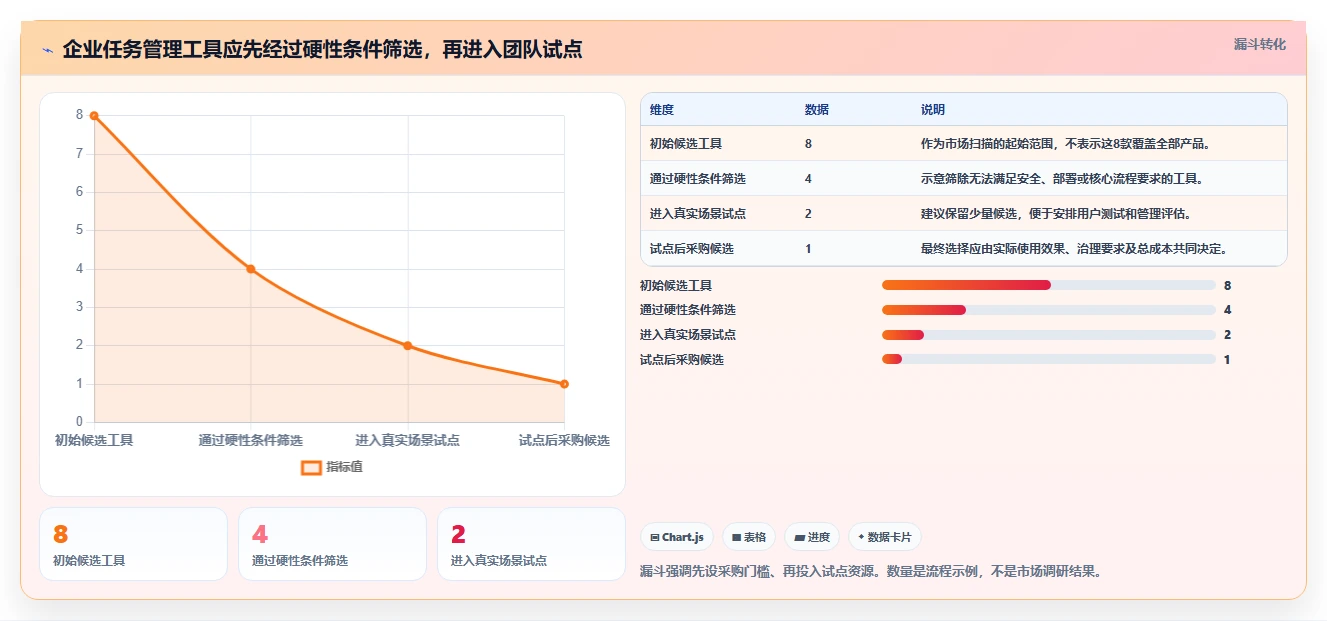
Task: Click the description starting 最终选择应由实际使用效果
Action: (x=1074, y=249)
